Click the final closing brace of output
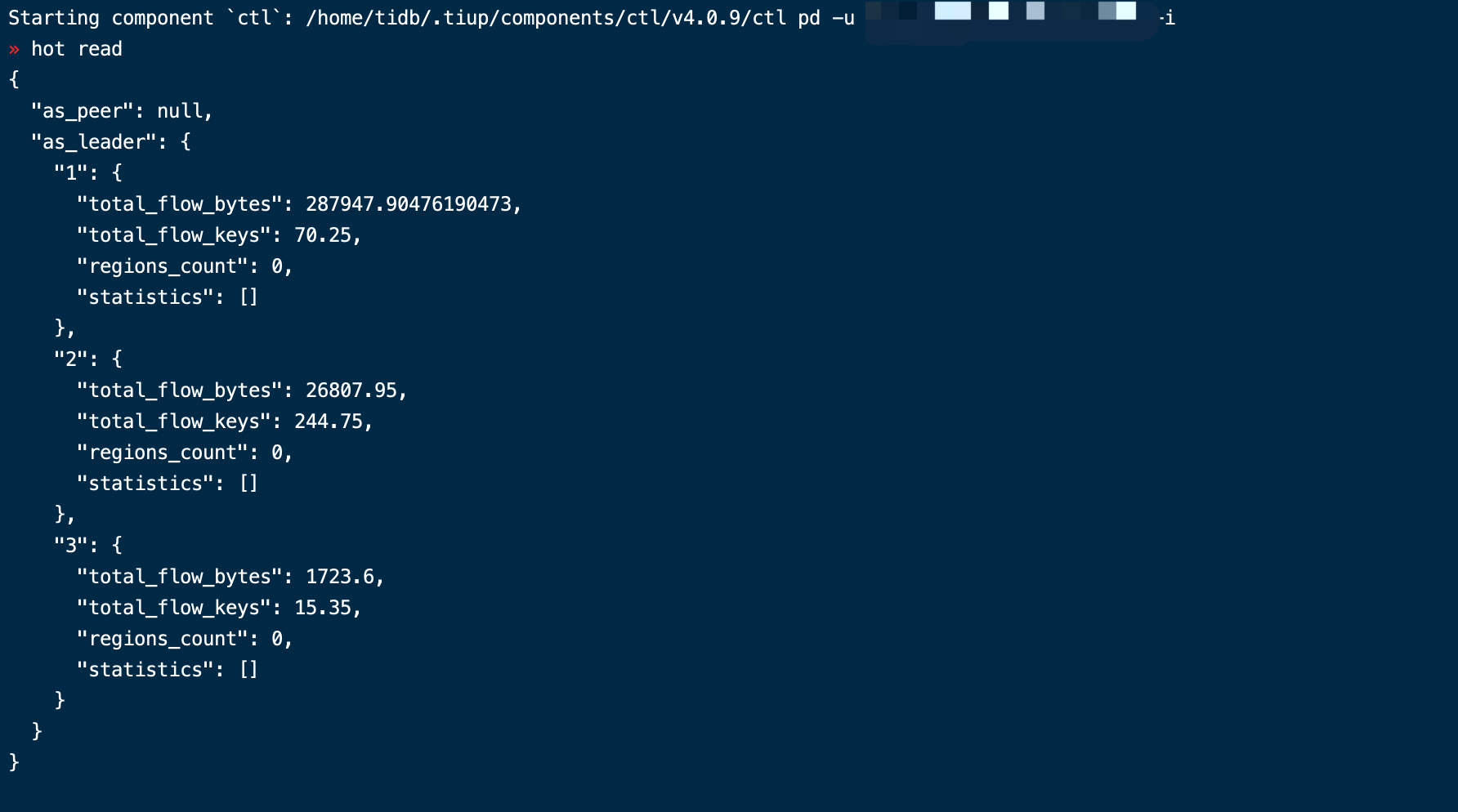The width and height of the screenshot is (1458, 812). coord(14,762)
